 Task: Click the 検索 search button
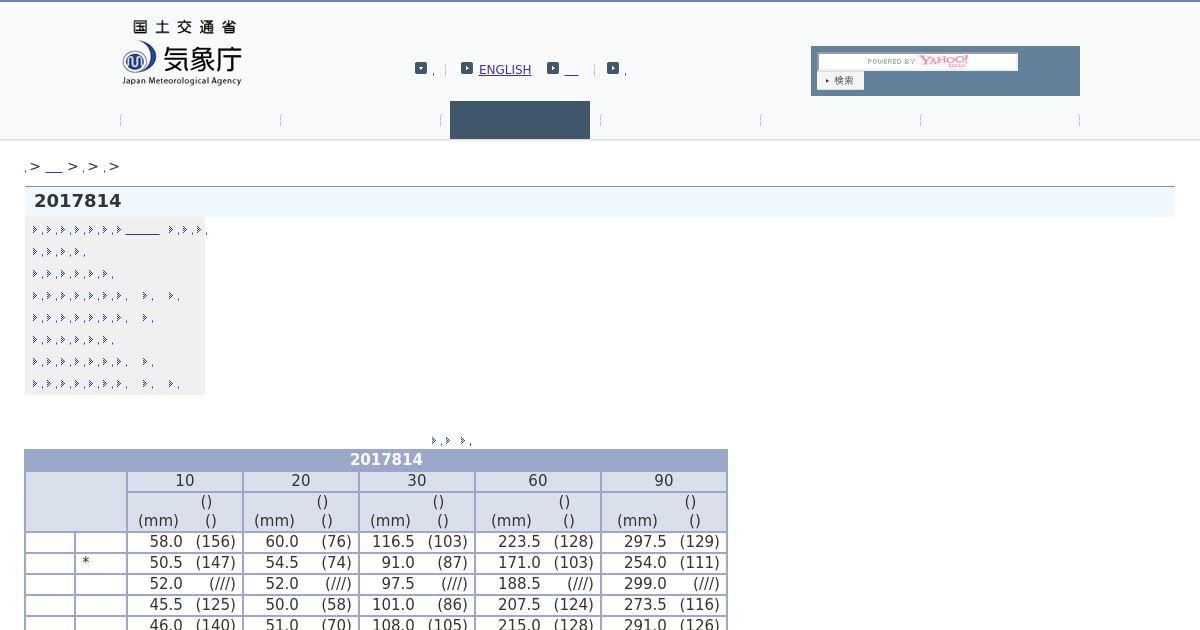(x=840, y=81)
